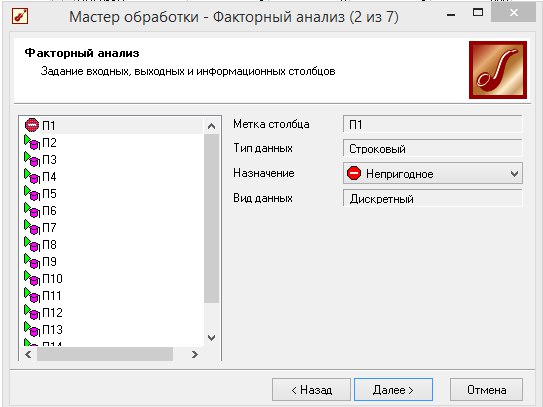This screenshot has width=543, height=407.
Task: Return to previous step with Назад
Action: pos(311,390)
